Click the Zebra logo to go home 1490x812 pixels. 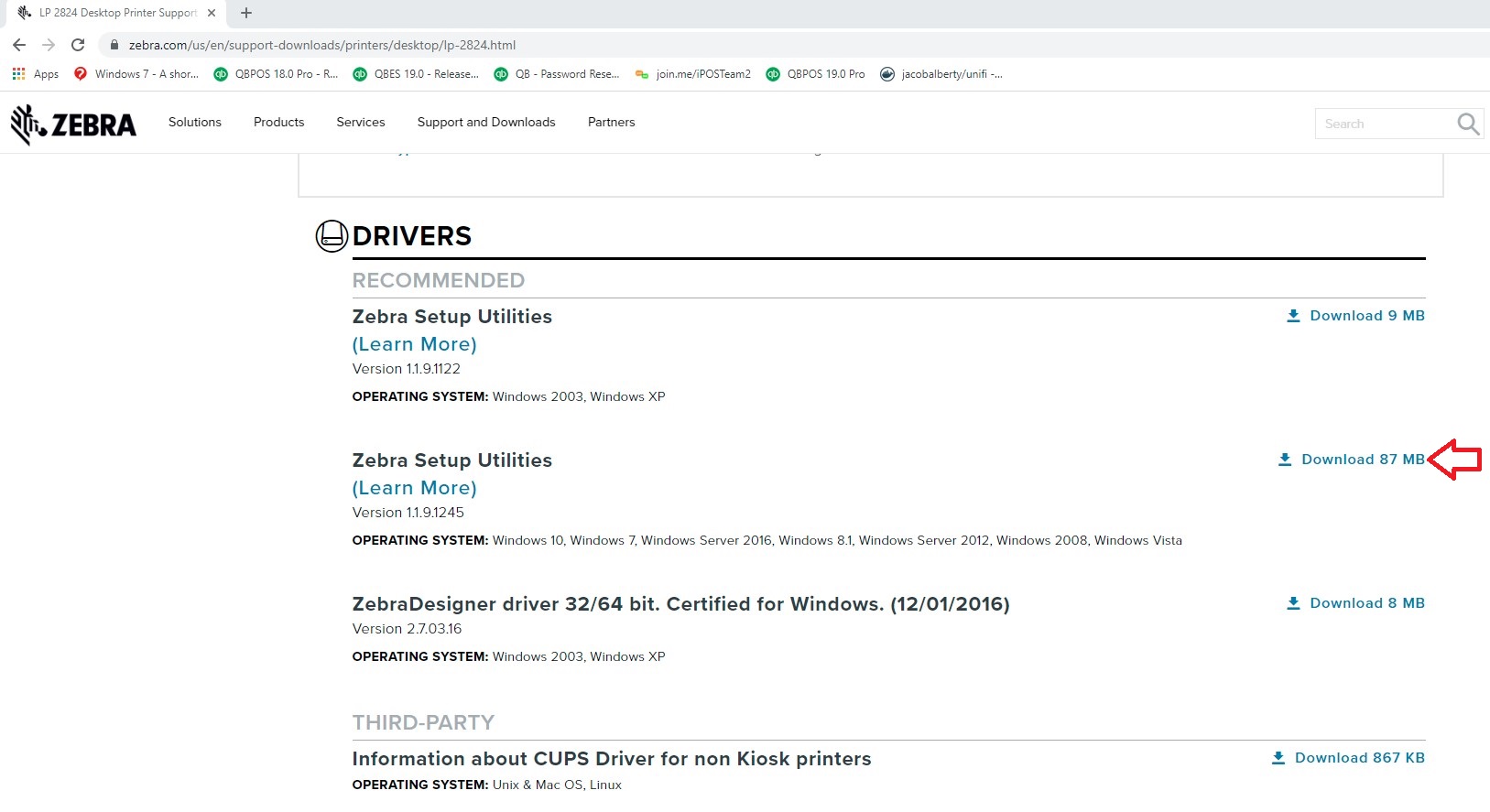tap(73, 124)
